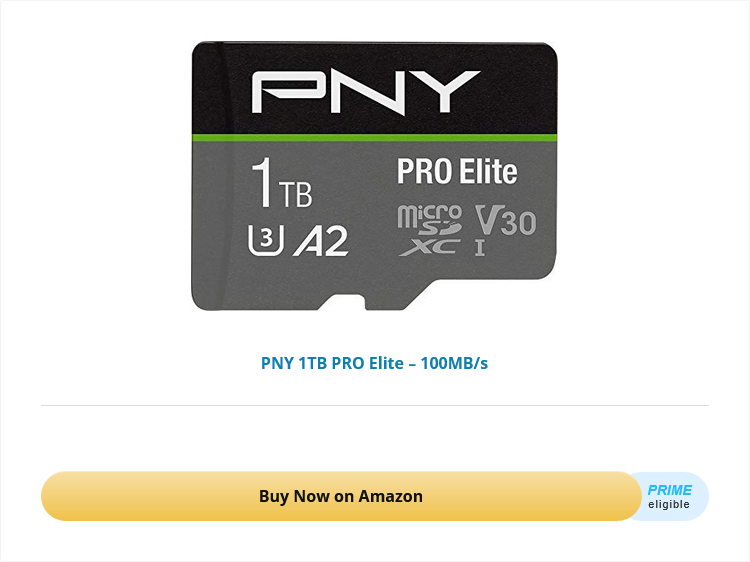Click the UHS-I roman numeral mark
This screenshot has width=750, height=562.
coord(479,247)
